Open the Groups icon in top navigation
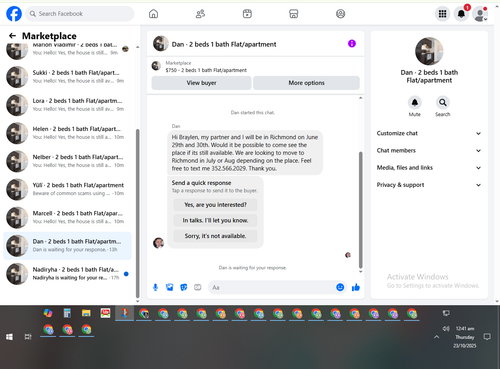This screenshot has width=500, height=369. [340, 14]
